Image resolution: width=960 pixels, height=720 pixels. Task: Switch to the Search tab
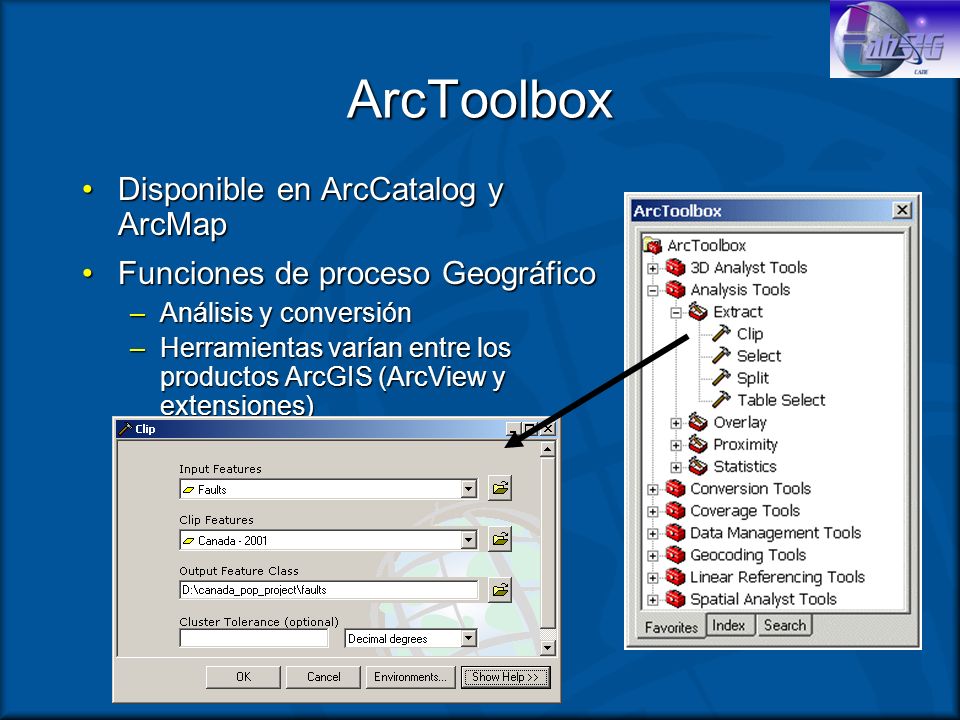coord(785,625)
